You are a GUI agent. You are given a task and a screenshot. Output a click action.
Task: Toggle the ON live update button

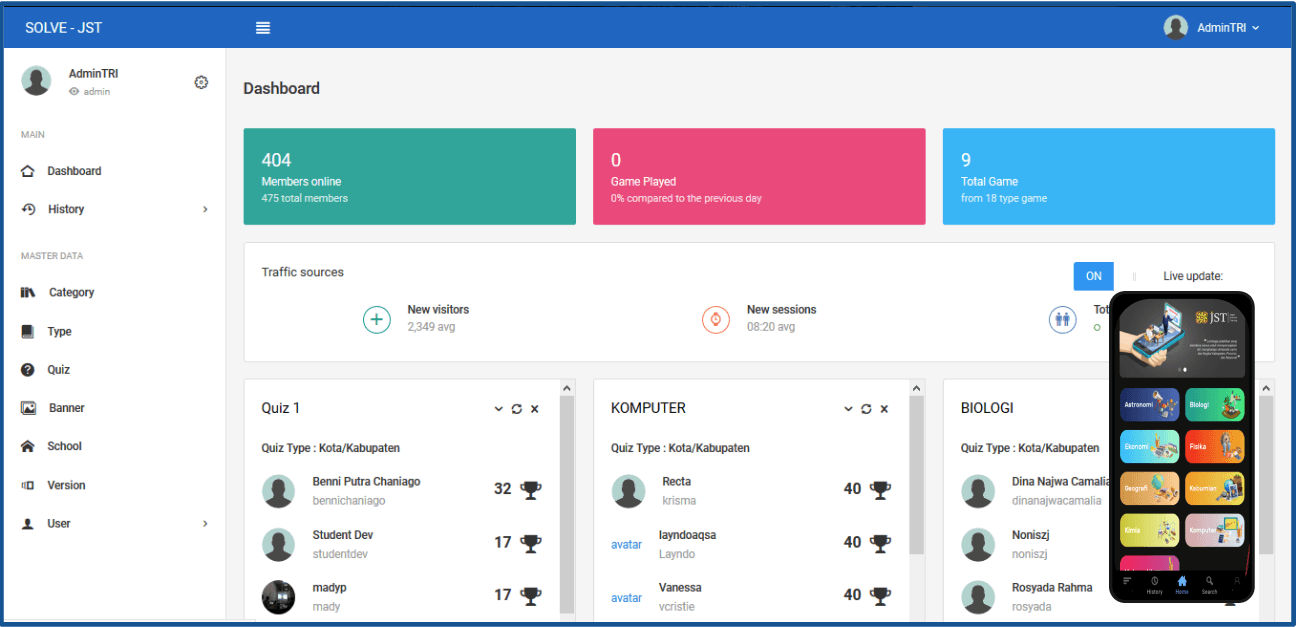(x=1093, y=276)
